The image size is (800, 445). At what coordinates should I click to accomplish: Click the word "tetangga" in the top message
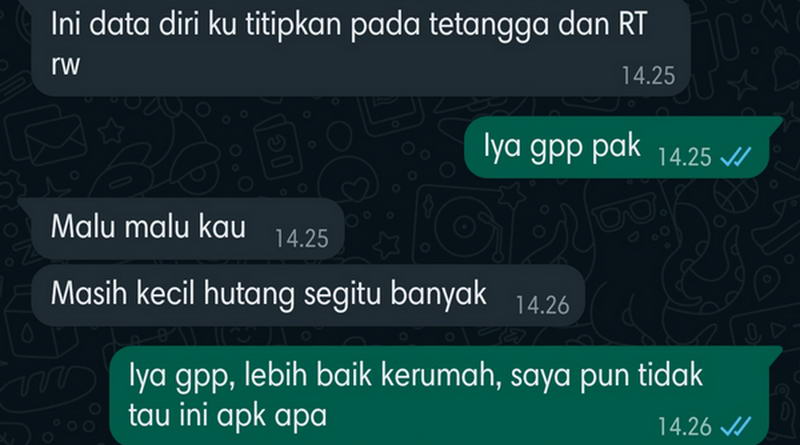[488, 24]
